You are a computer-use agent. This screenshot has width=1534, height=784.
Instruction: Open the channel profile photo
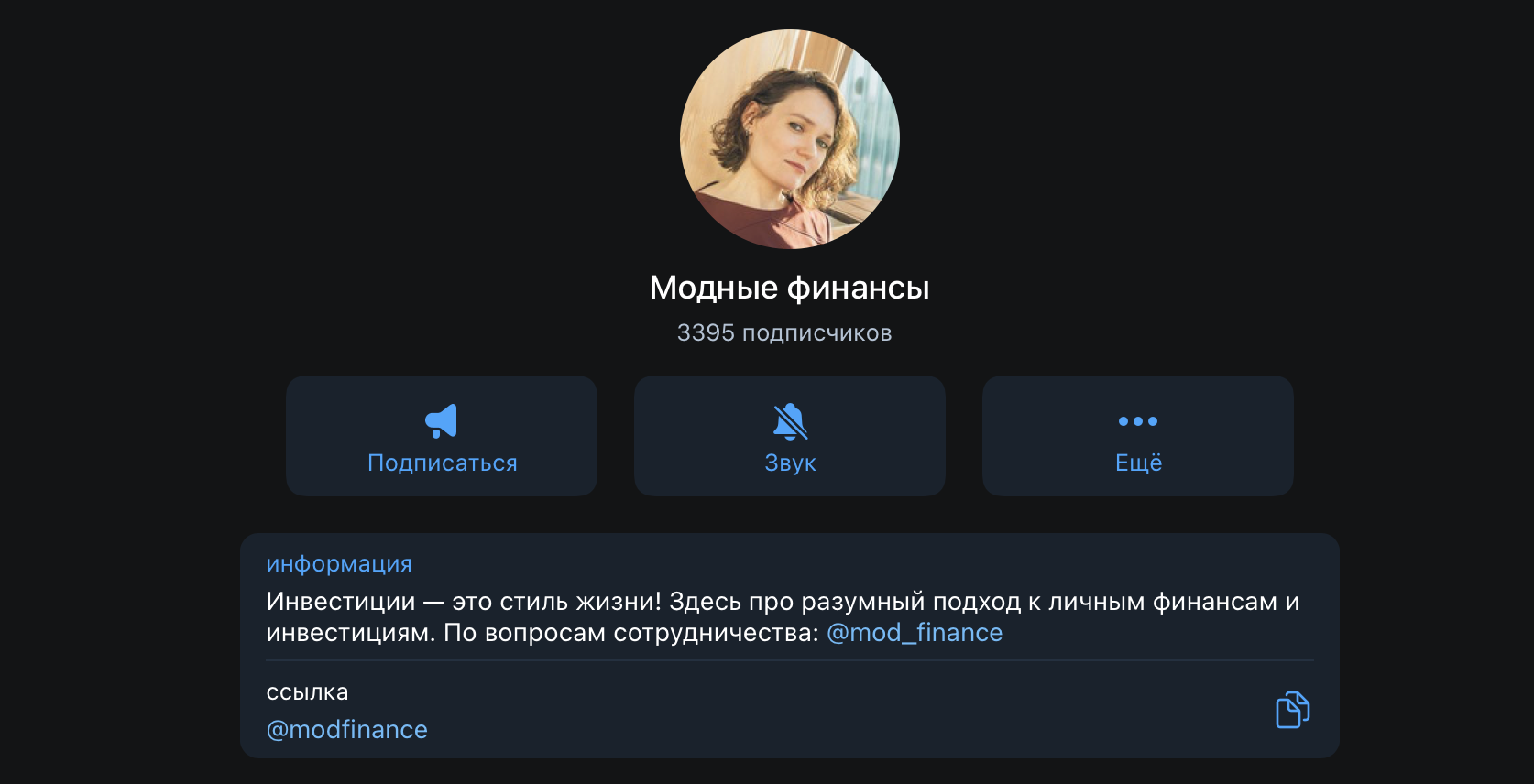tap(789, 139)
